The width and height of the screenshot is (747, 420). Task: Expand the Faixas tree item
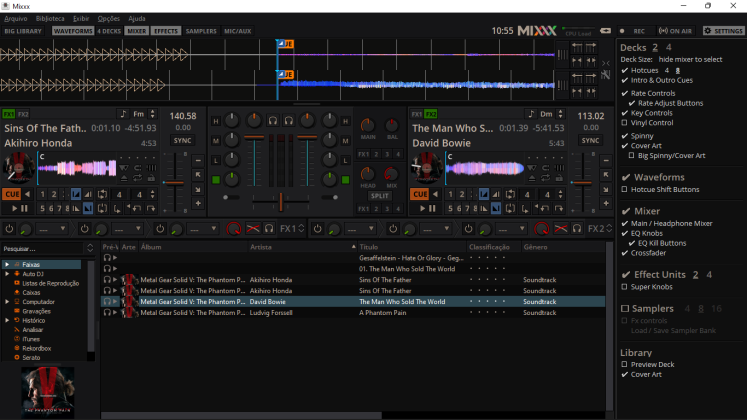(x=7, y=264)
